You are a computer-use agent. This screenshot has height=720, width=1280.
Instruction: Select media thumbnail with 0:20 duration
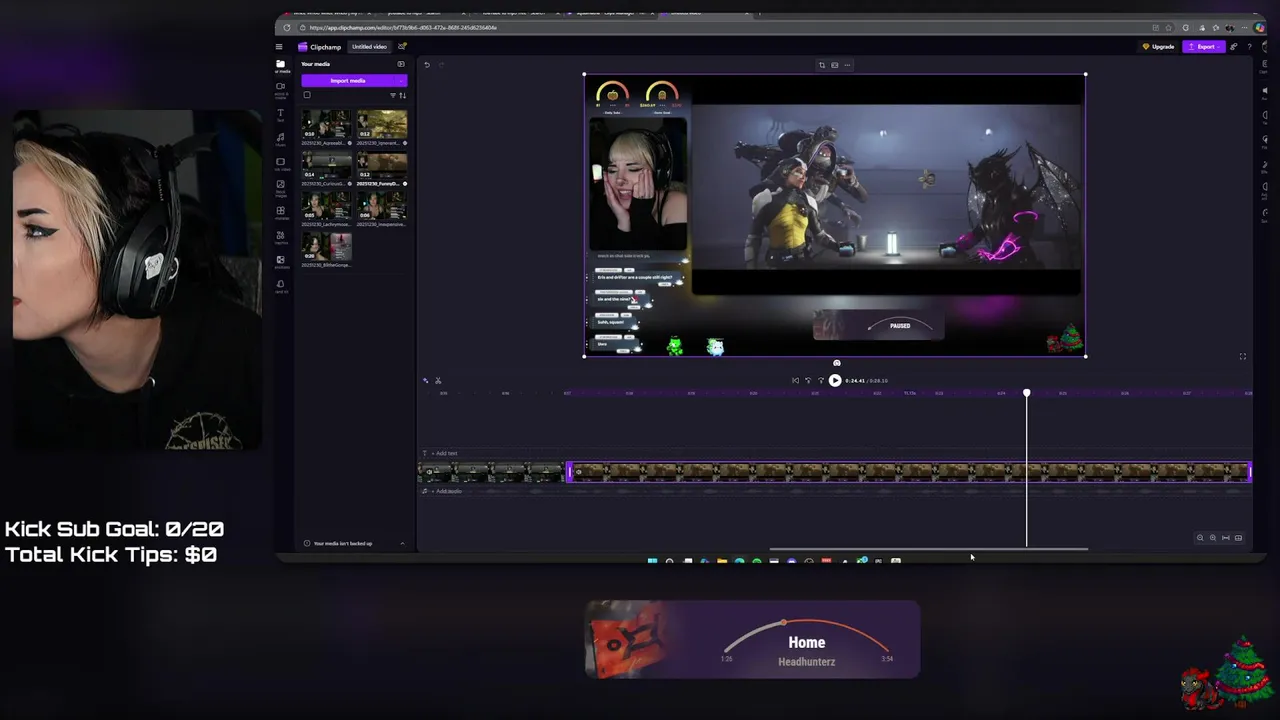click(327, 247)
